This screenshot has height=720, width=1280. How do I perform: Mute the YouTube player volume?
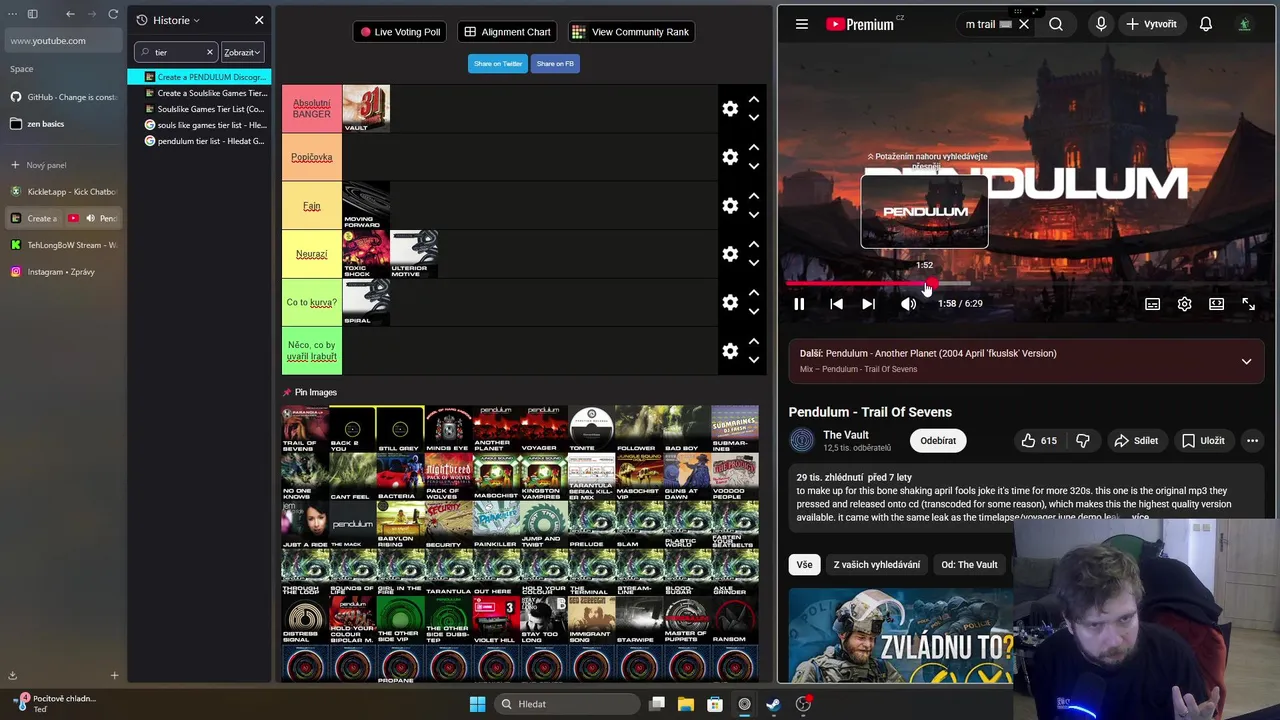(x=908, y=304)
